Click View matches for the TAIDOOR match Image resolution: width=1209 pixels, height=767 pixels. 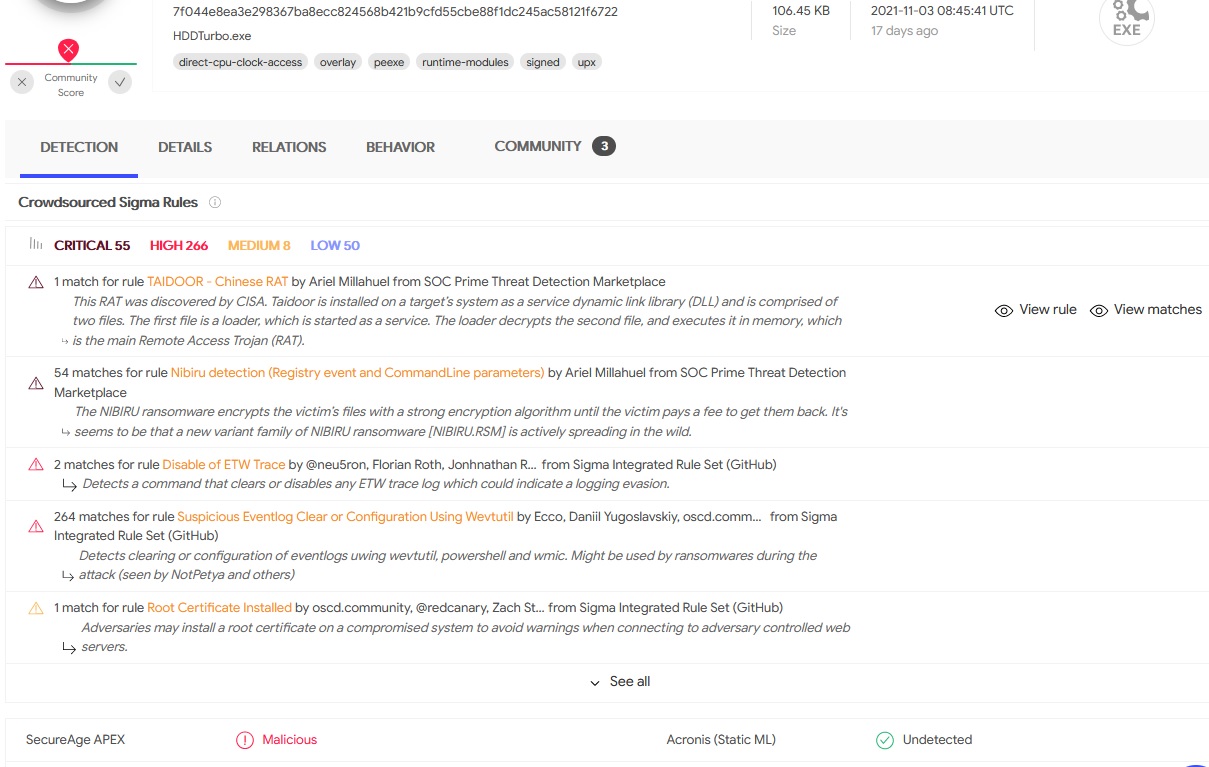click(x=1146, y=310)
